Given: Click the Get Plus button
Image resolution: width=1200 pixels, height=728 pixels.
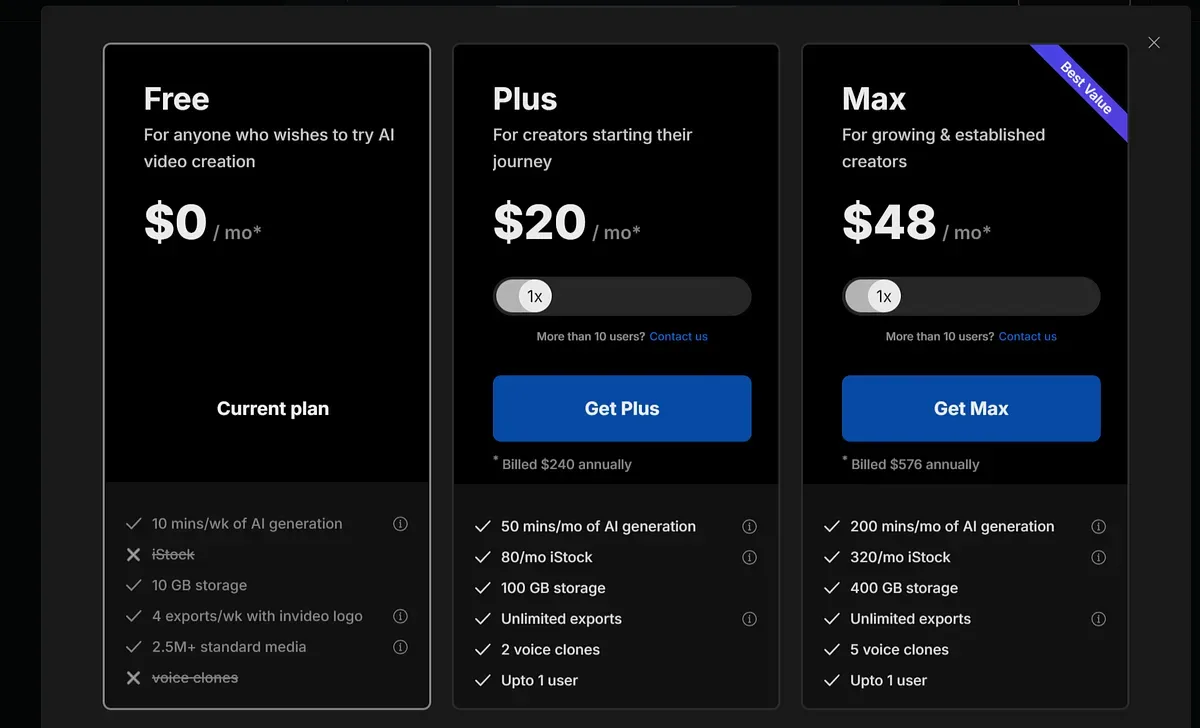Looking at the screenshot, I should (622, 408).
